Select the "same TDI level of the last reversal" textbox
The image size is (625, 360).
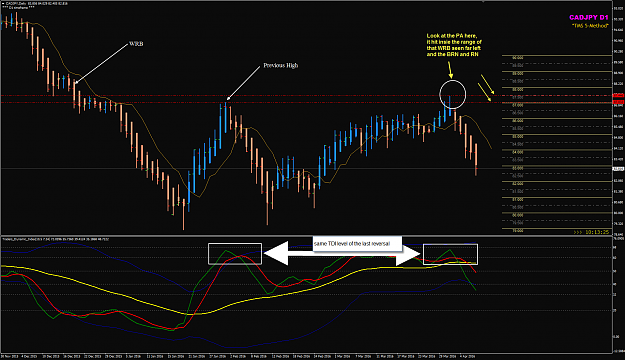(357, 244)
